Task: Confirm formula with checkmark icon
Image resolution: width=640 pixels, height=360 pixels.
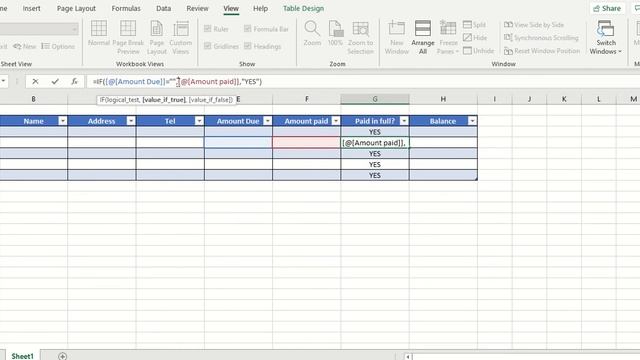Action: point(55,82)
